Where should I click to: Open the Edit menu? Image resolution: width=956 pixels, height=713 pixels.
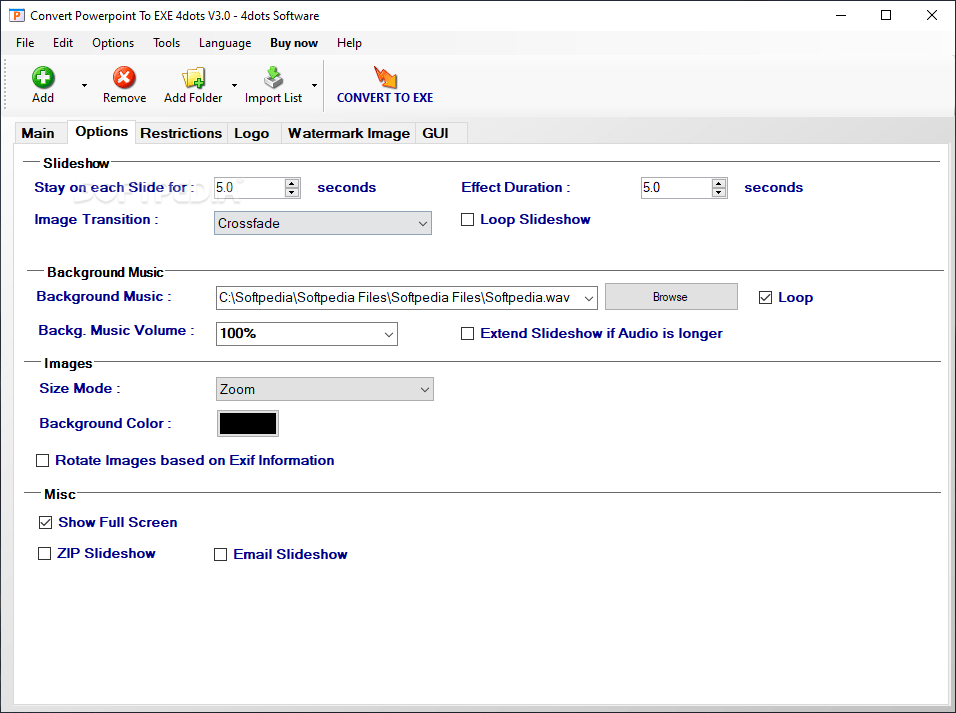pyautogui.click(x=63, y=43)
